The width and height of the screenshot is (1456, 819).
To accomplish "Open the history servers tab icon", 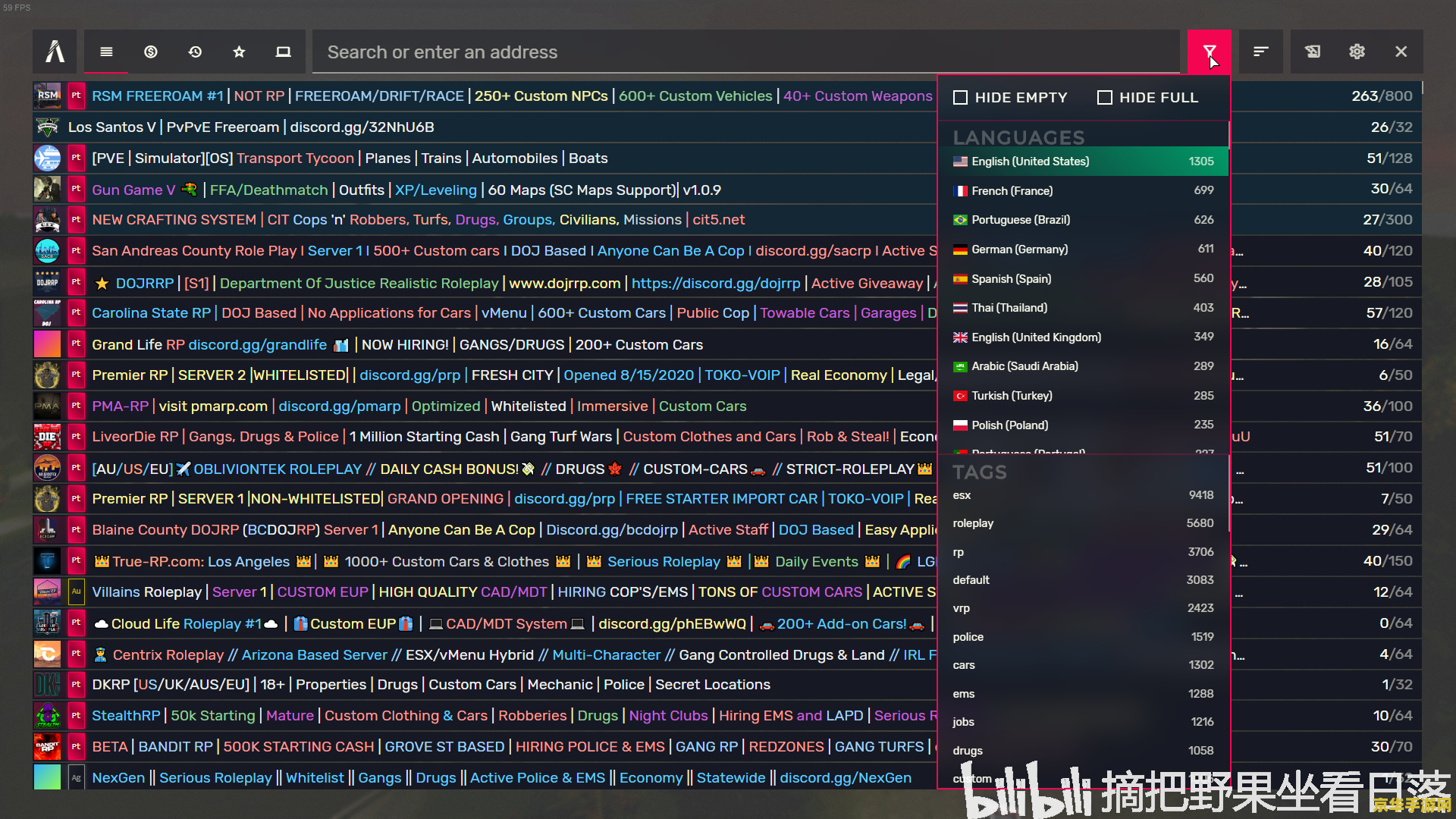I will 195,52.
